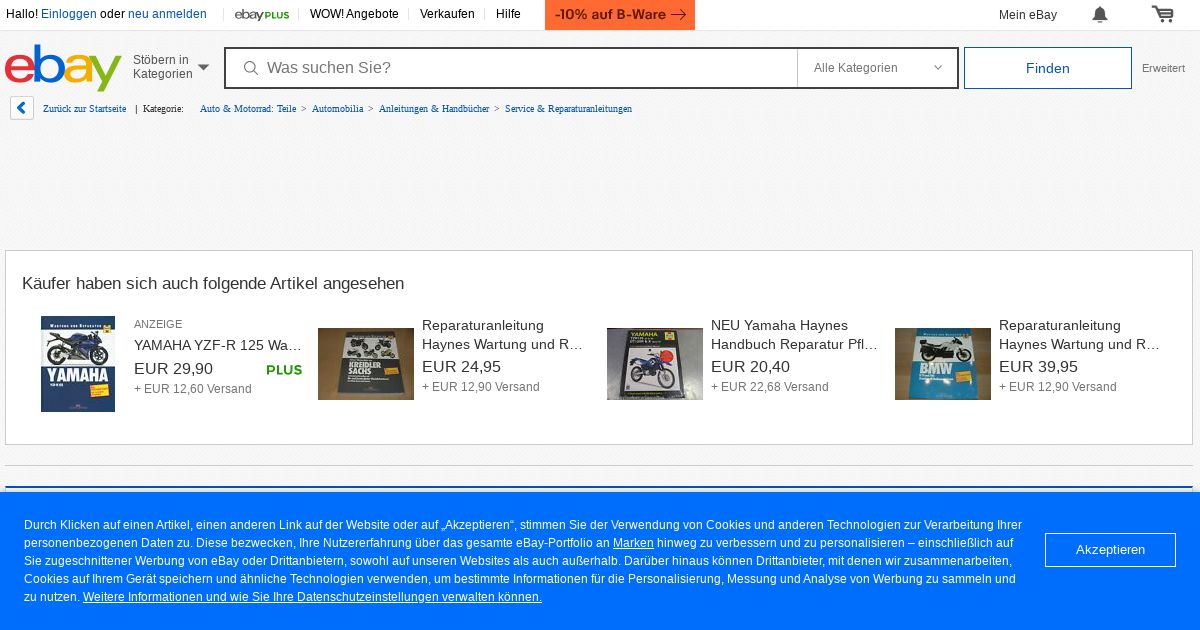
Task: Click the eBay logo
Action: [63, 67]
